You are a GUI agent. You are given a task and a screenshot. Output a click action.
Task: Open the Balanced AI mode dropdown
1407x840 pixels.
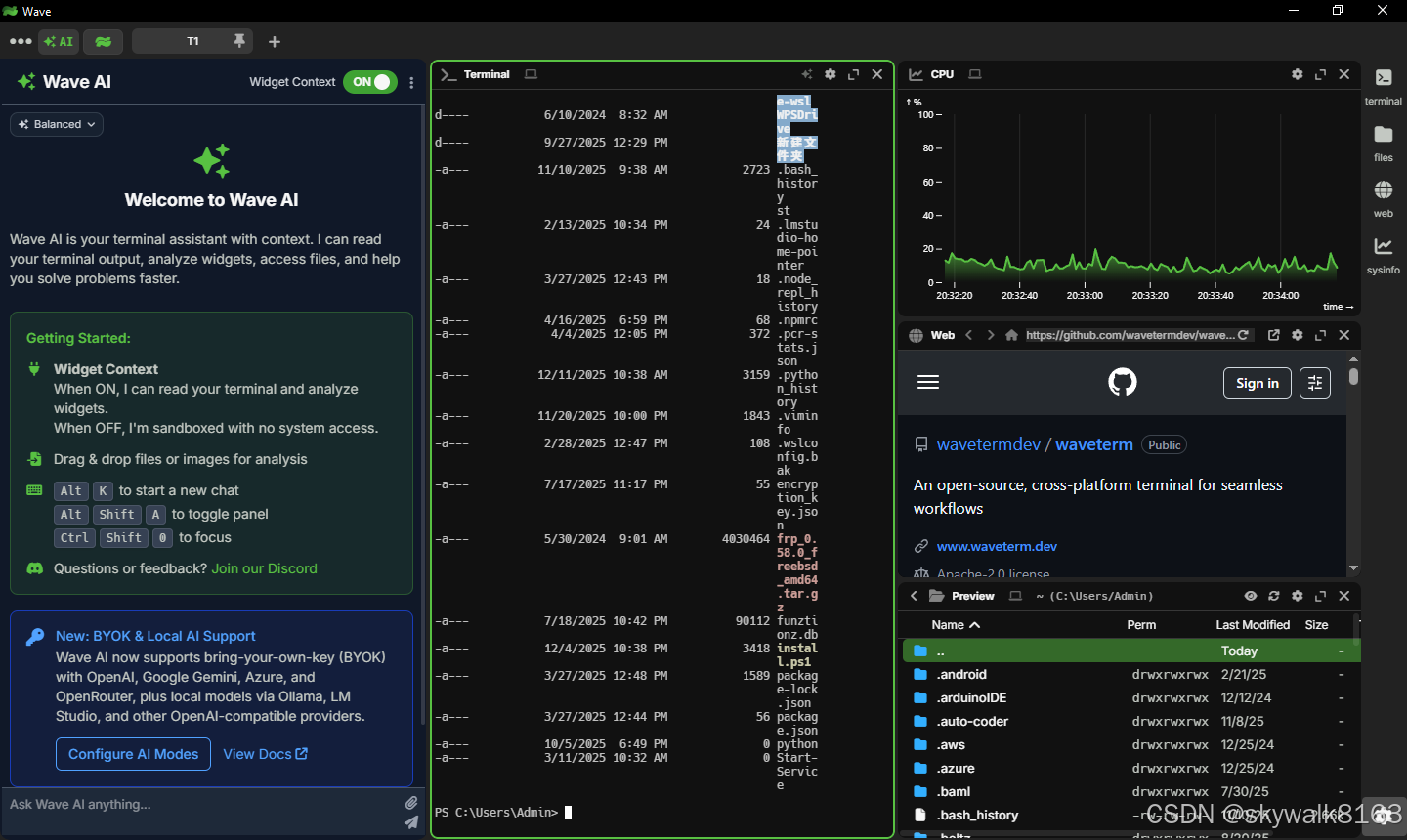click(57, 124)
